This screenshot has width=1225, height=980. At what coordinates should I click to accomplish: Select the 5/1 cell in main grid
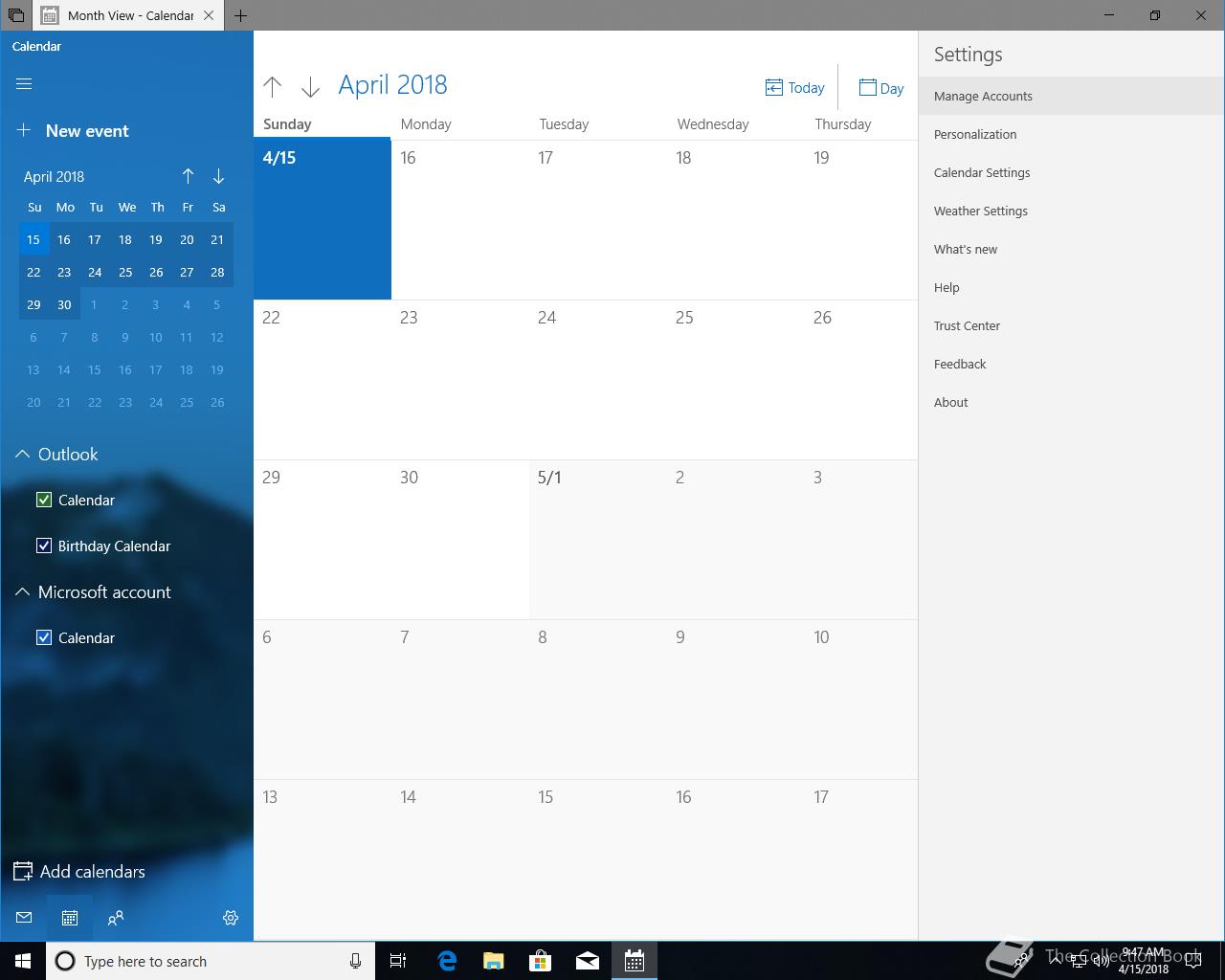click(598, 540)
